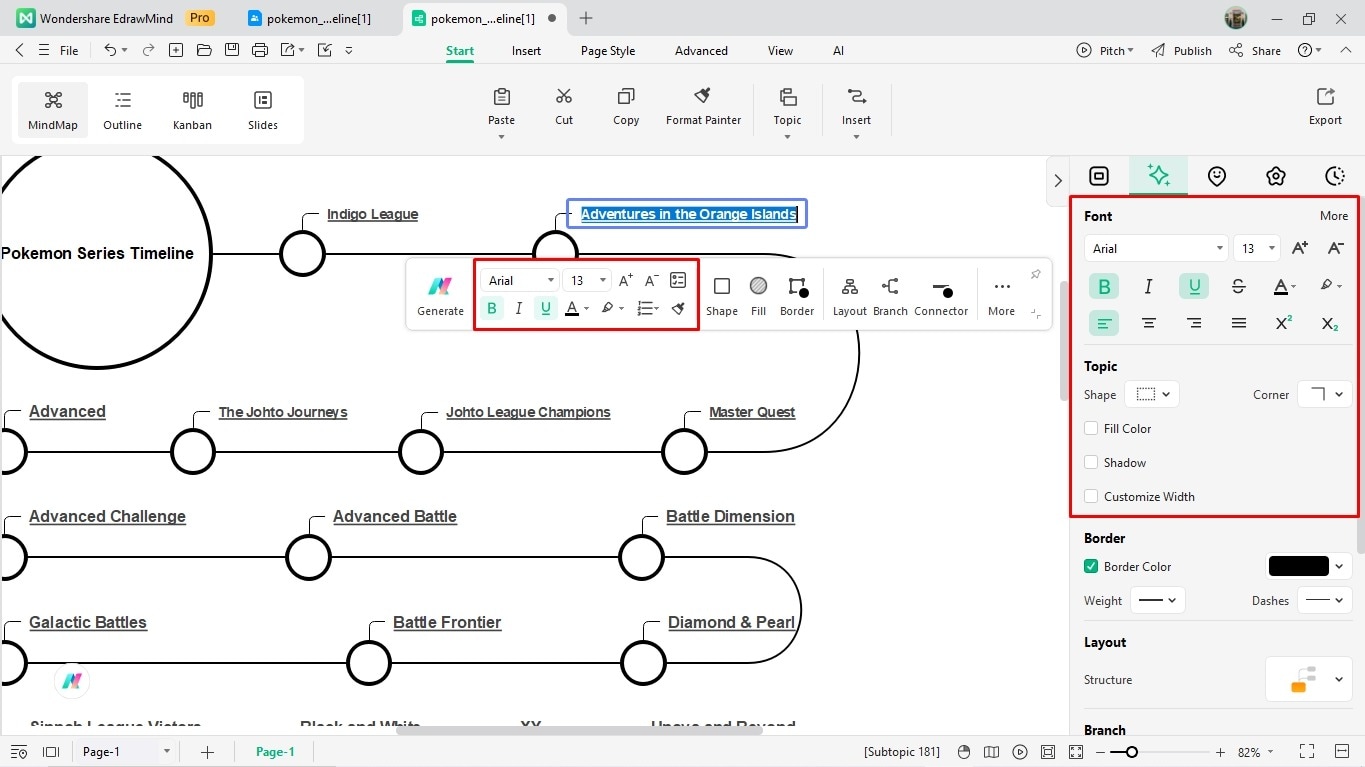Image resolution: width=1365 pixels, height=767 pixels.
Task: Switch to Outline view mode
Action: click(123, 110)
